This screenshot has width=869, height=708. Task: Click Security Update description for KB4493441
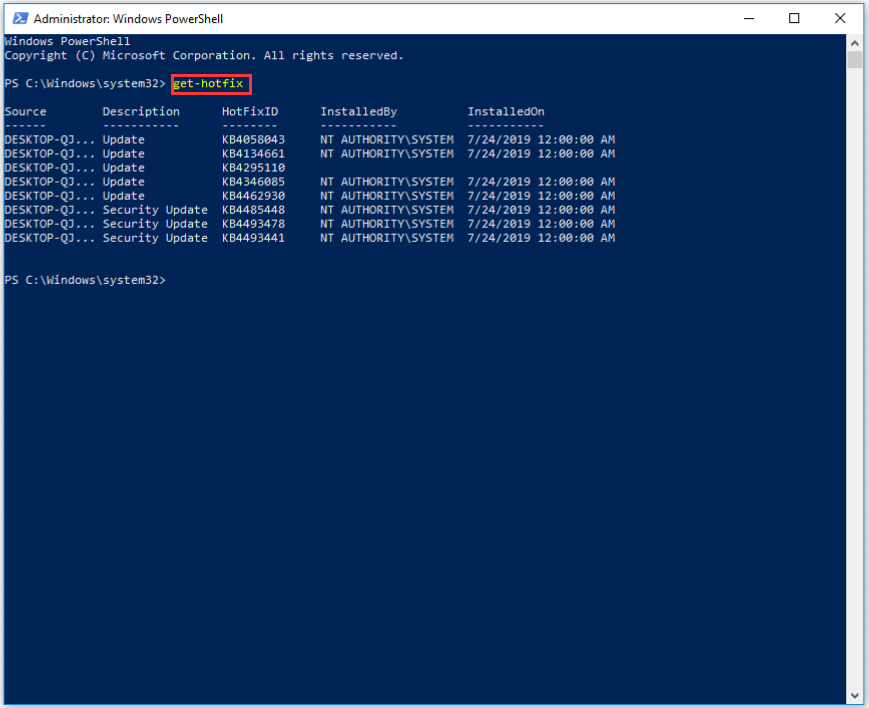tap(155, 238)
